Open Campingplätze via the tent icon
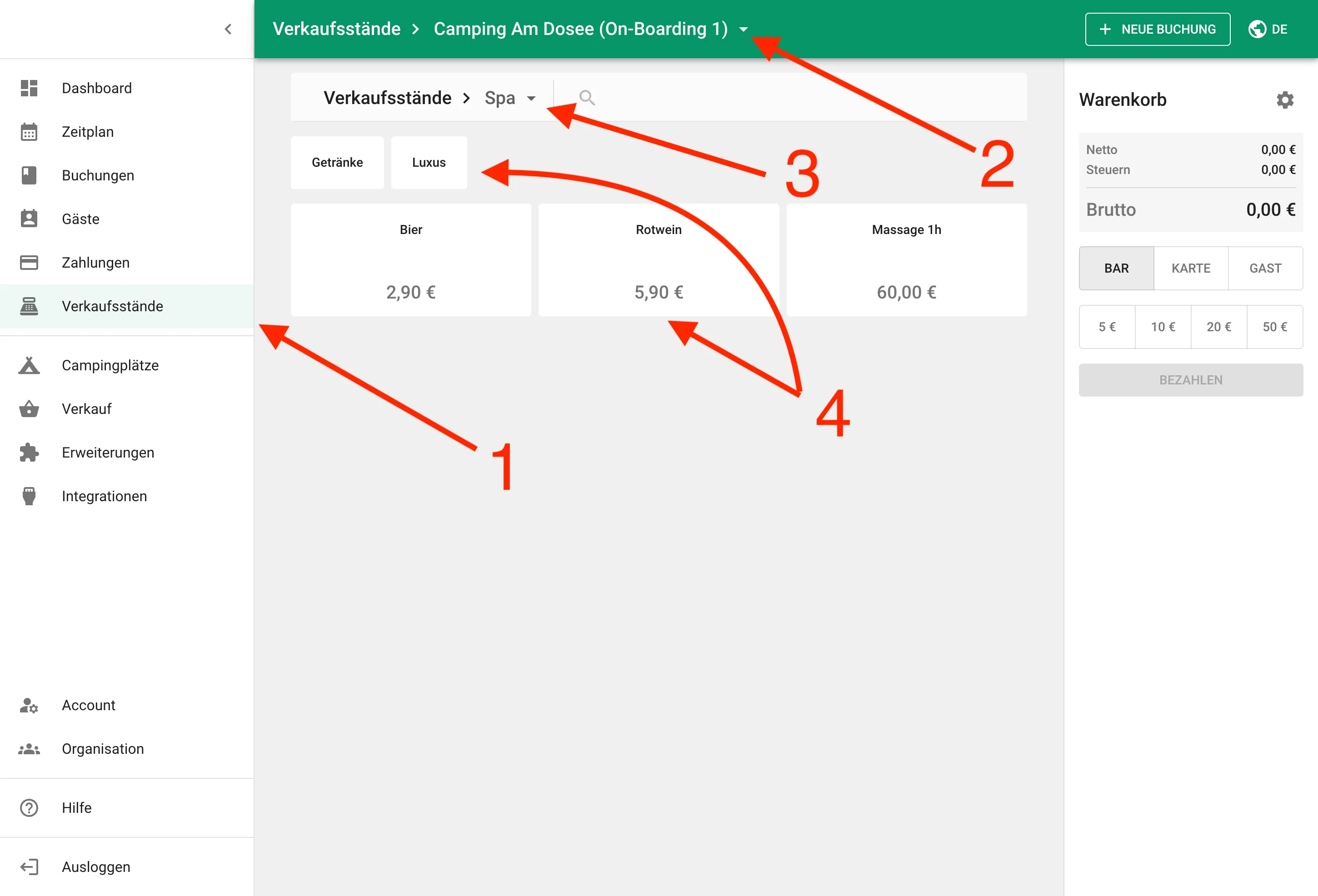The image size is (1318, 896). click(x=29, y=365)
